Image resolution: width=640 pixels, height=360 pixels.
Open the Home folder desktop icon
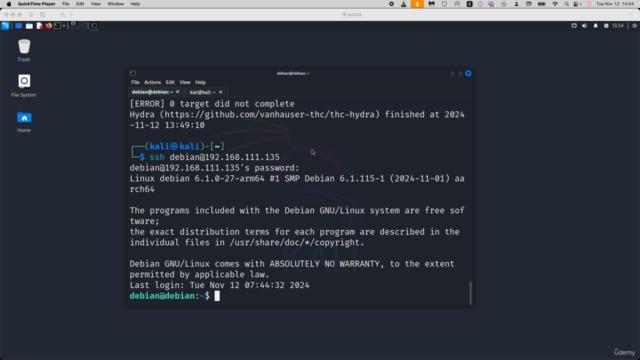click(x=24, y=122)
